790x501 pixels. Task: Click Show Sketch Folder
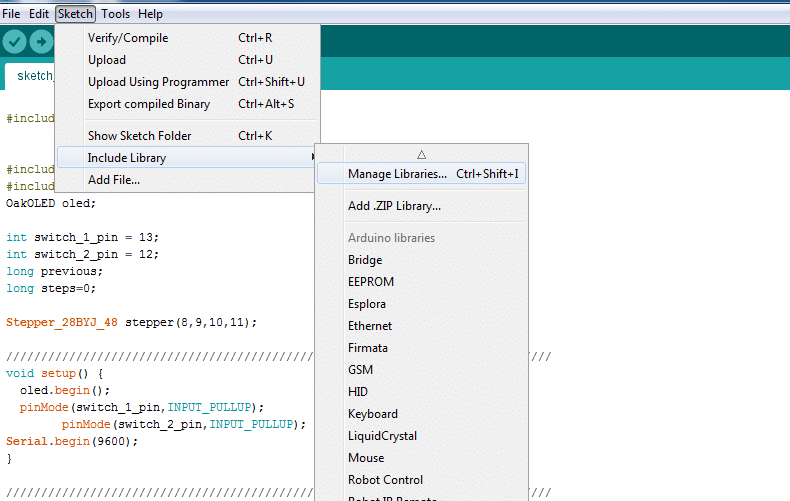point(139,136)
